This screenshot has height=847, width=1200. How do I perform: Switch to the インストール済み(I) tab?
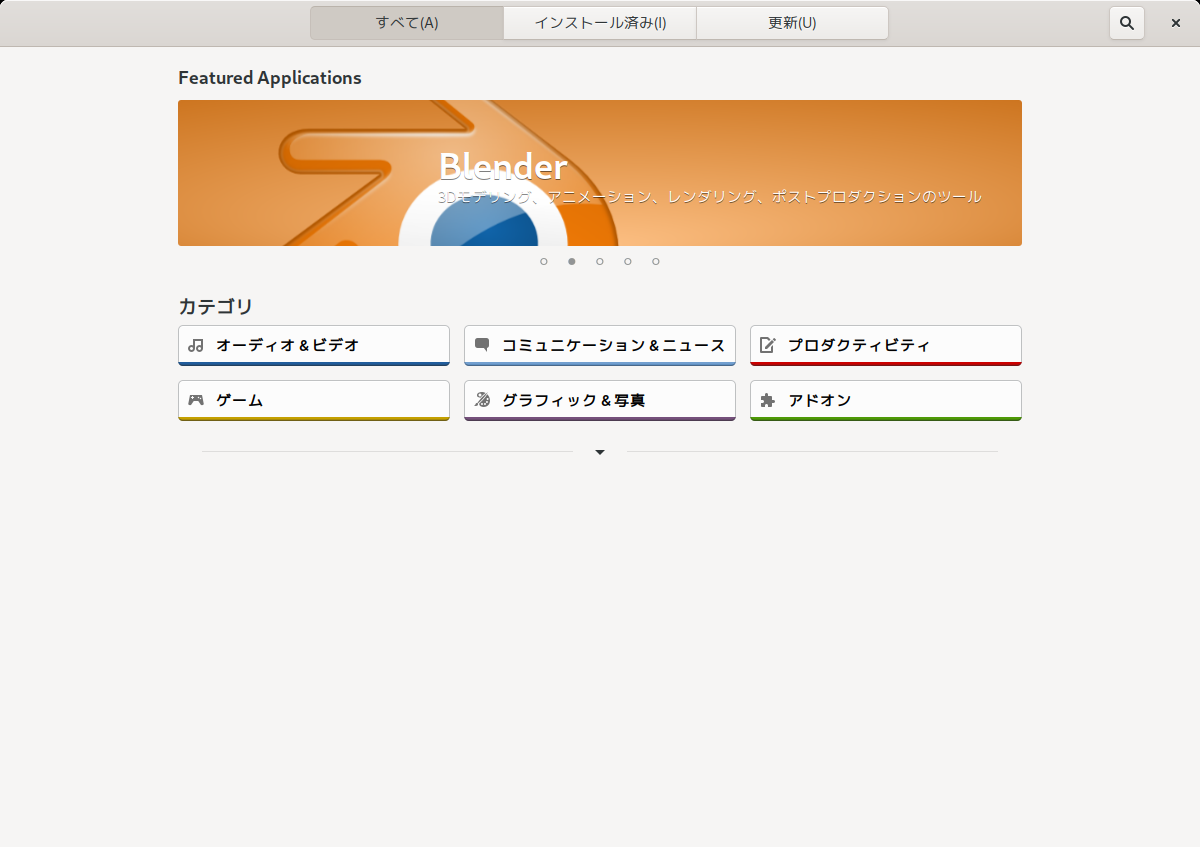click(600, 23)
